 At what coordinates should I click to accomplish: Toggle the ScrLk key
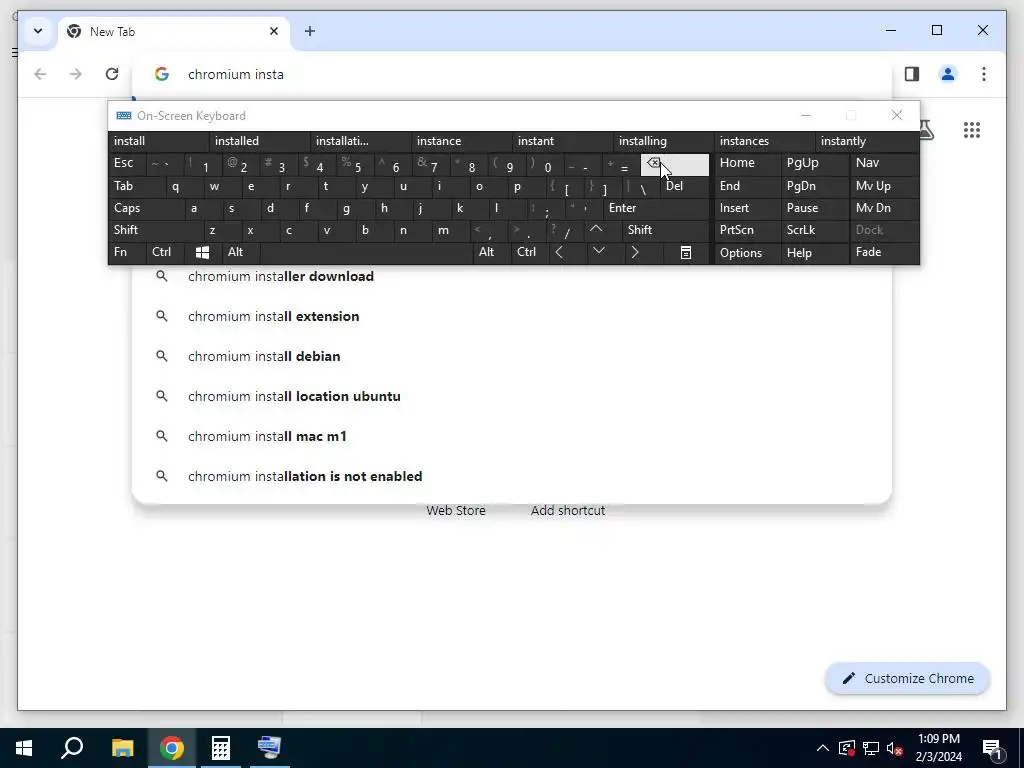tap(814, 230)
